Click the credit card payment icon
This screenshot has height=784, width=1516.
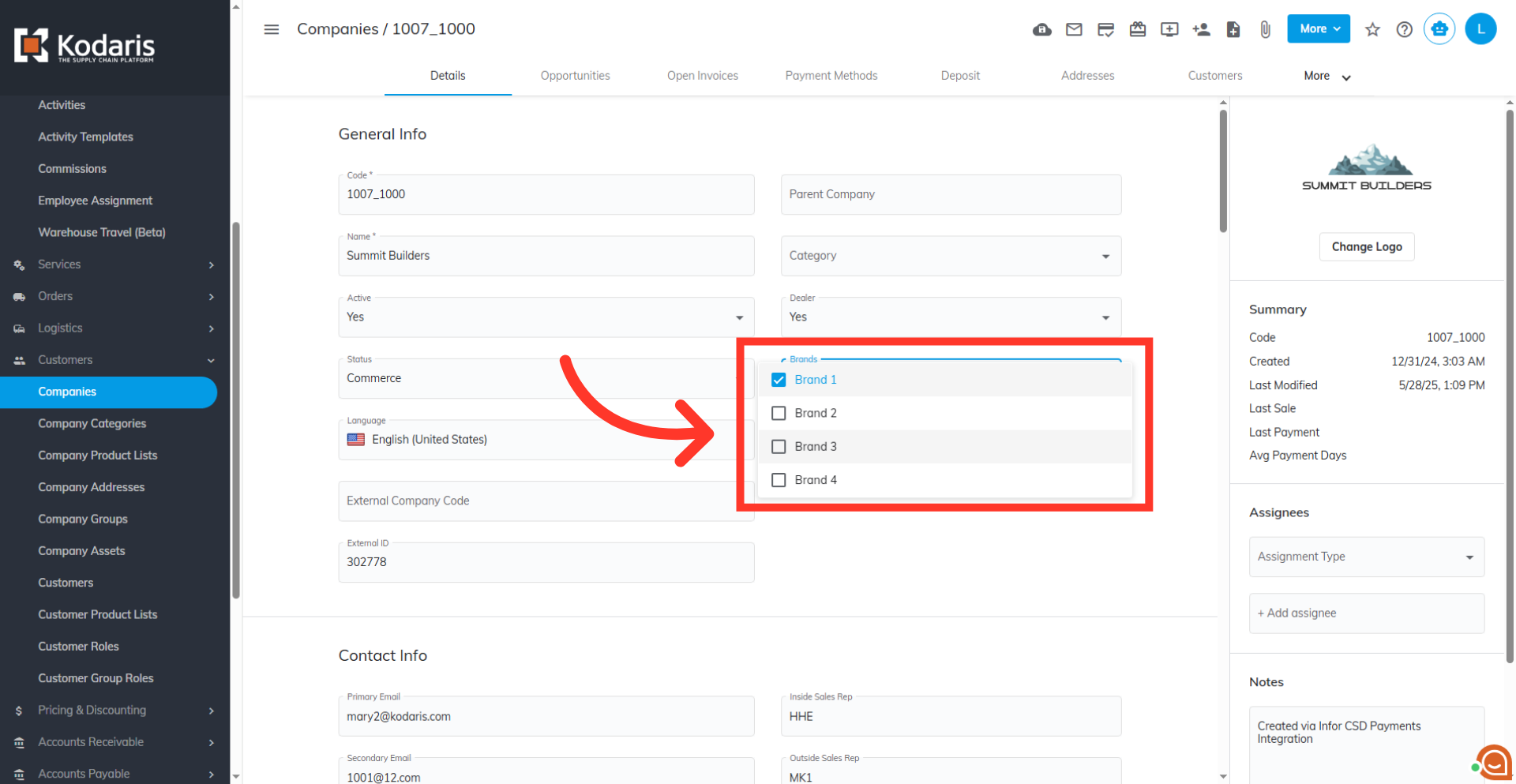(x=1105, y=29)
